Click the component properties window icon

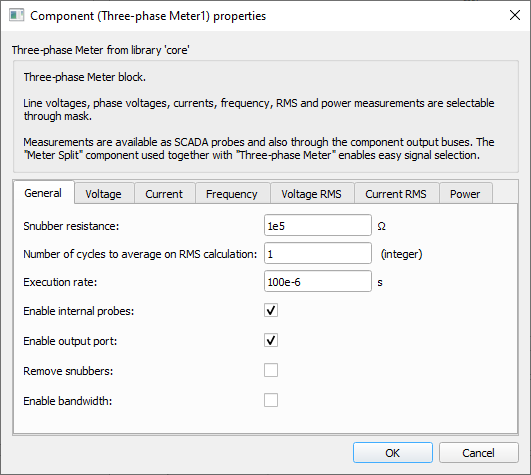(16, 16)
